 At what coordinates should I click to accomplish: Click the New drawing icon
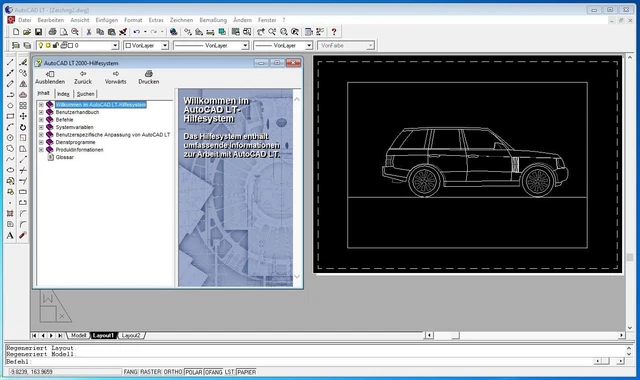tap(16, 31)
